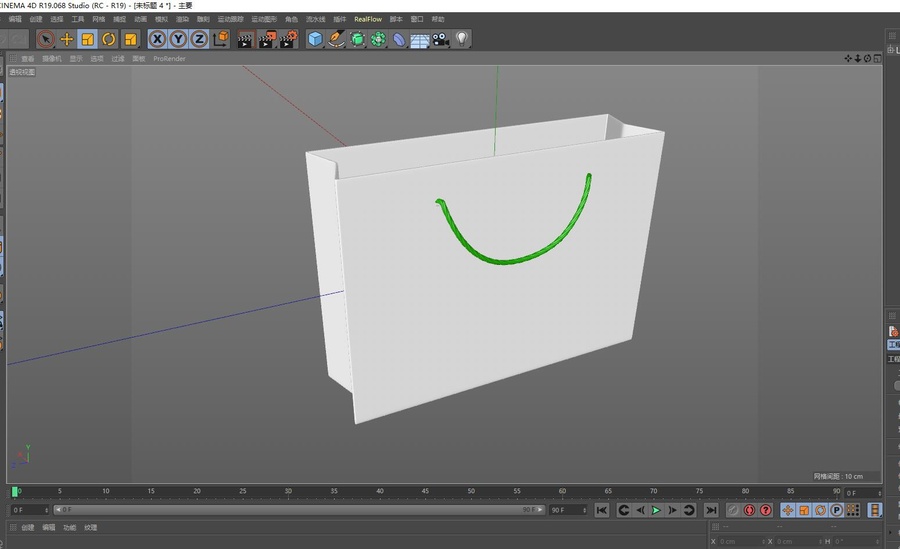Toggle Z axis lock
The width and height of the screenshot is (900, 549).
pos(199,39)
